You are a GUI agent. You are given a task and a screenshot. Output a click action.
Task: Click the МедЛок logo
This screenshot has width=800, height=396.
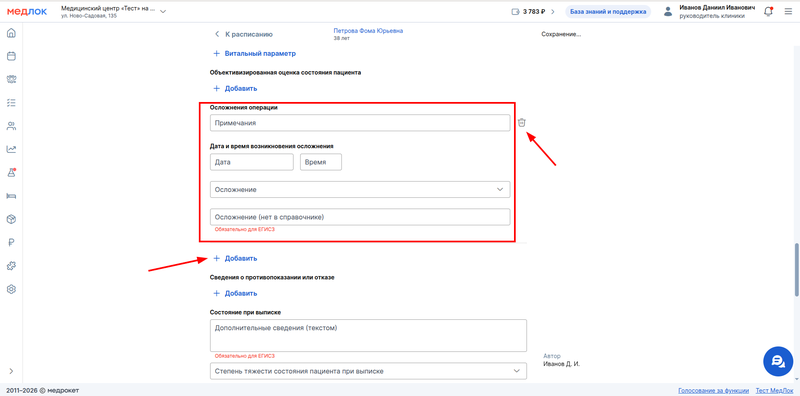click(27, 11)
